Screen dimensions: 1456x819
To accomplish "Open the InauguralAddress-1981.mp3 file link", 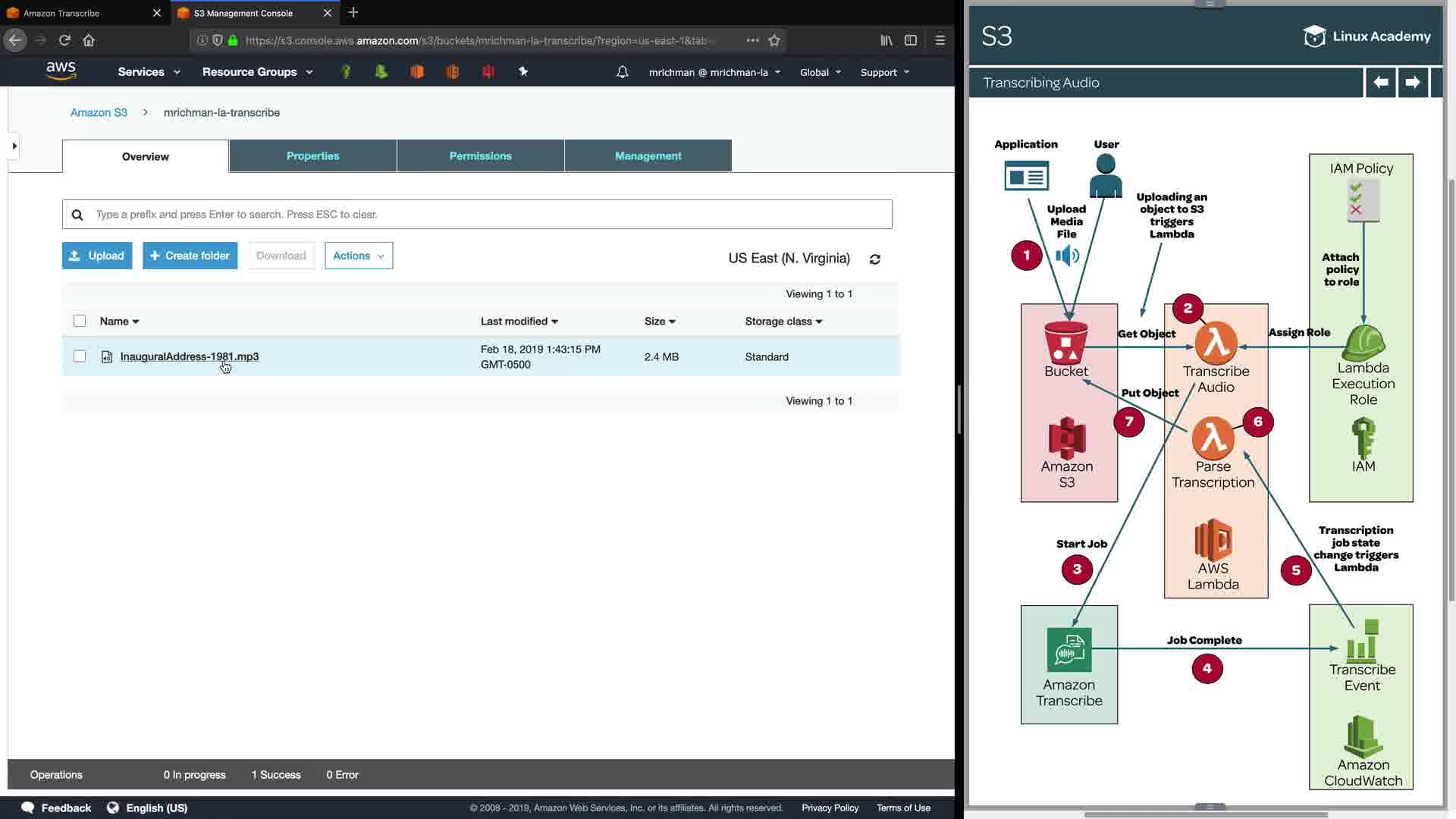I will 189,356.
